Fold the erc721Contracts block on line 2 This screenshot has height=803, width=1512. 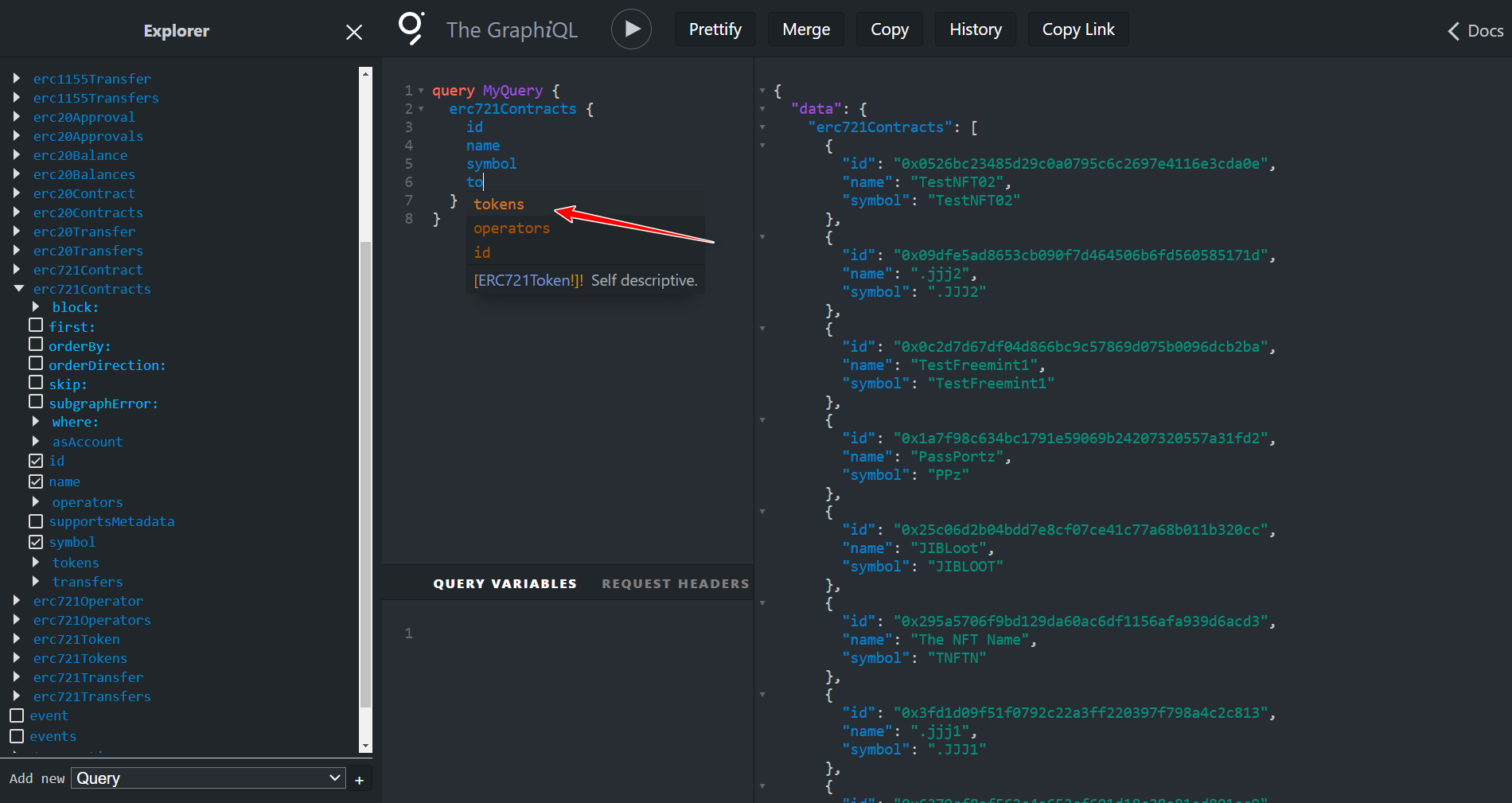click(421, 109)
